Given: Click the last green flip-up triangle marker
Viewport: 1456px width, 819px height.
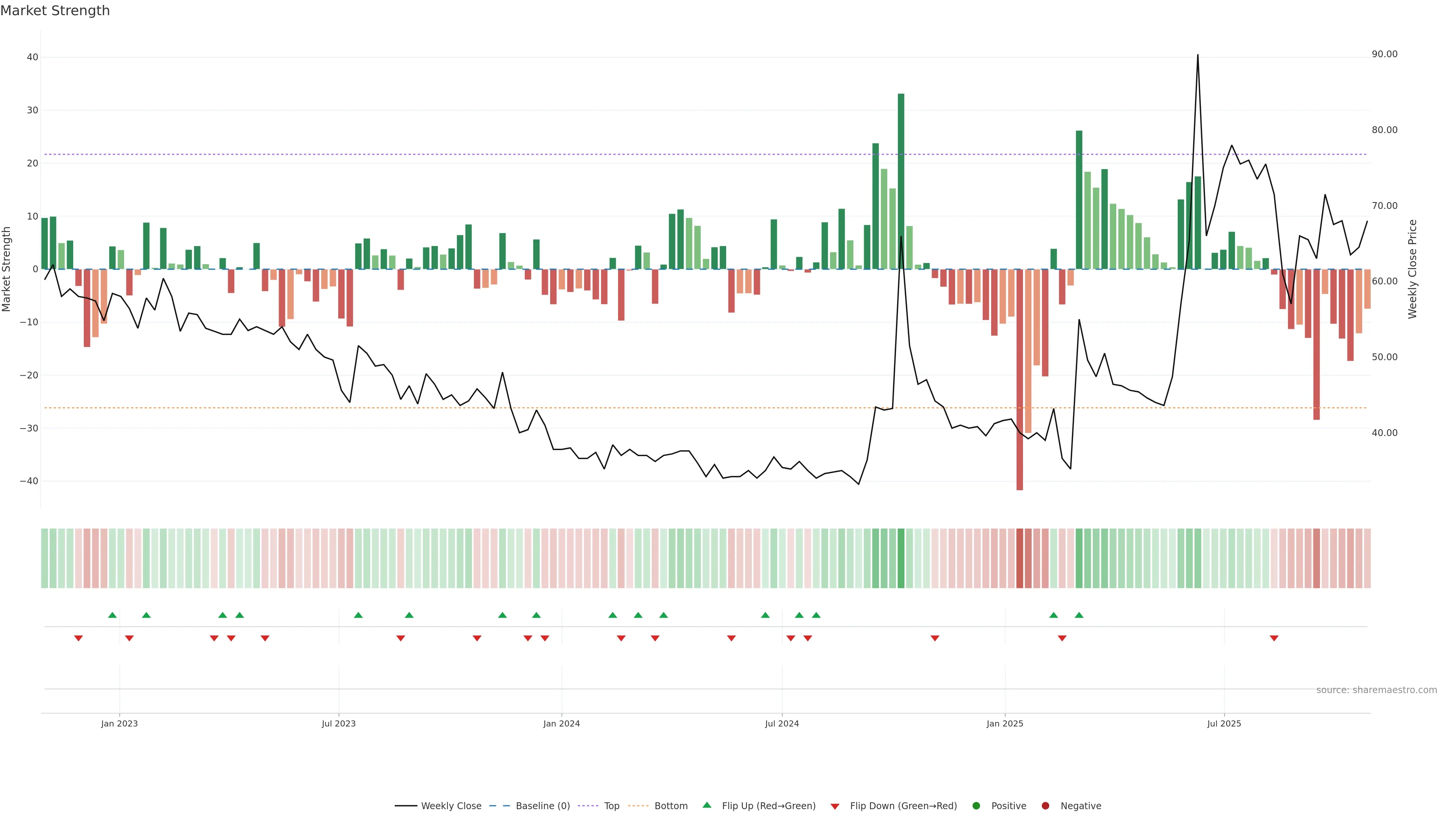Looking at the screenshot, I should pyautogui.click(x=1079, y=615).
